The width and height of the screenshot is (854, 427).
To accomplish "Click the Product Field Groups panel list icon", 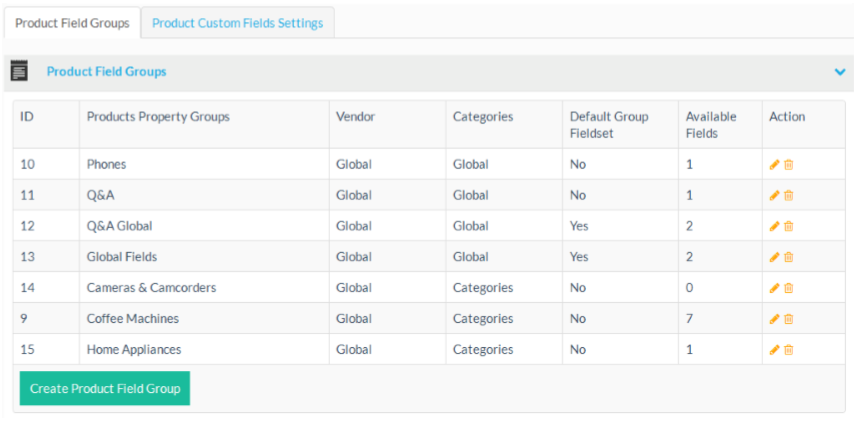I will (19, 71).
